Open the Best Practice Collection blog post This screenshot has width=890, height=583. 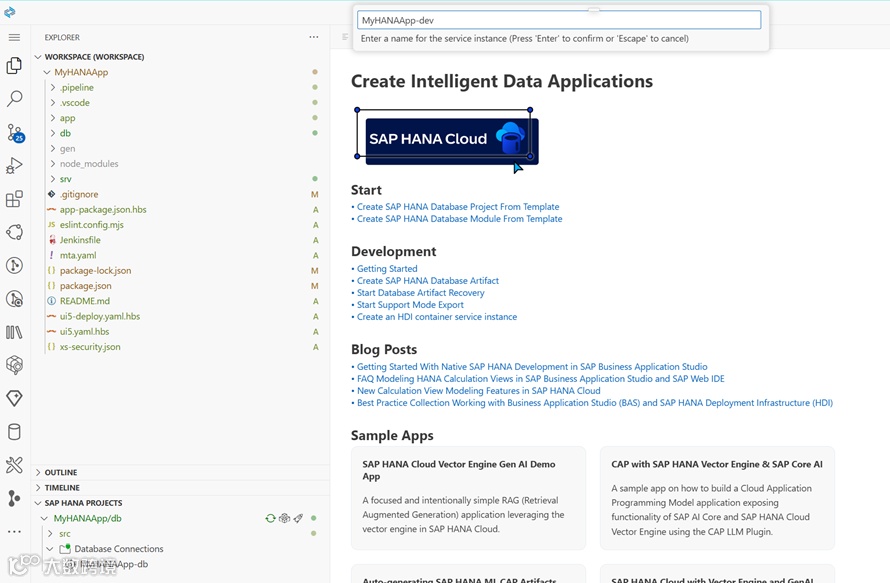(x=595, y=402)
